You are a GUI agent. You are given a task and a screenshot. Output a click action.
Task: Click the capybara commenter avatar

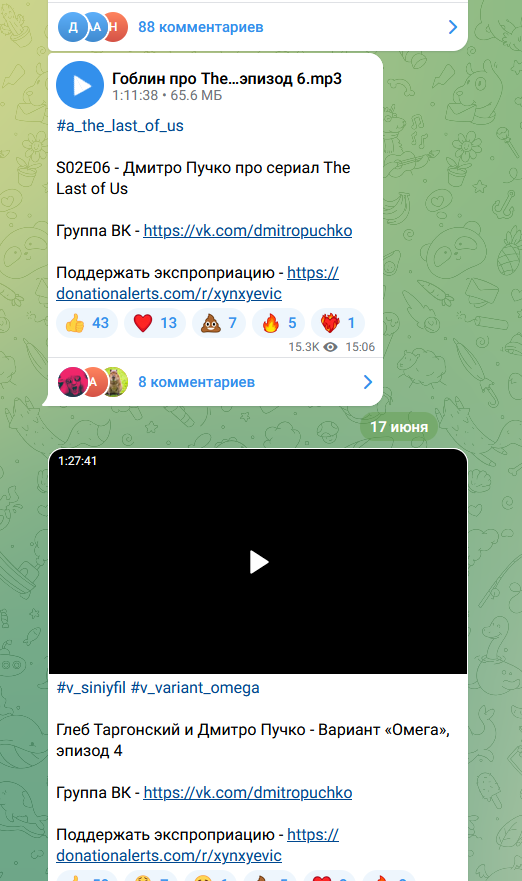pyautogui.click(x=115, y=382)
